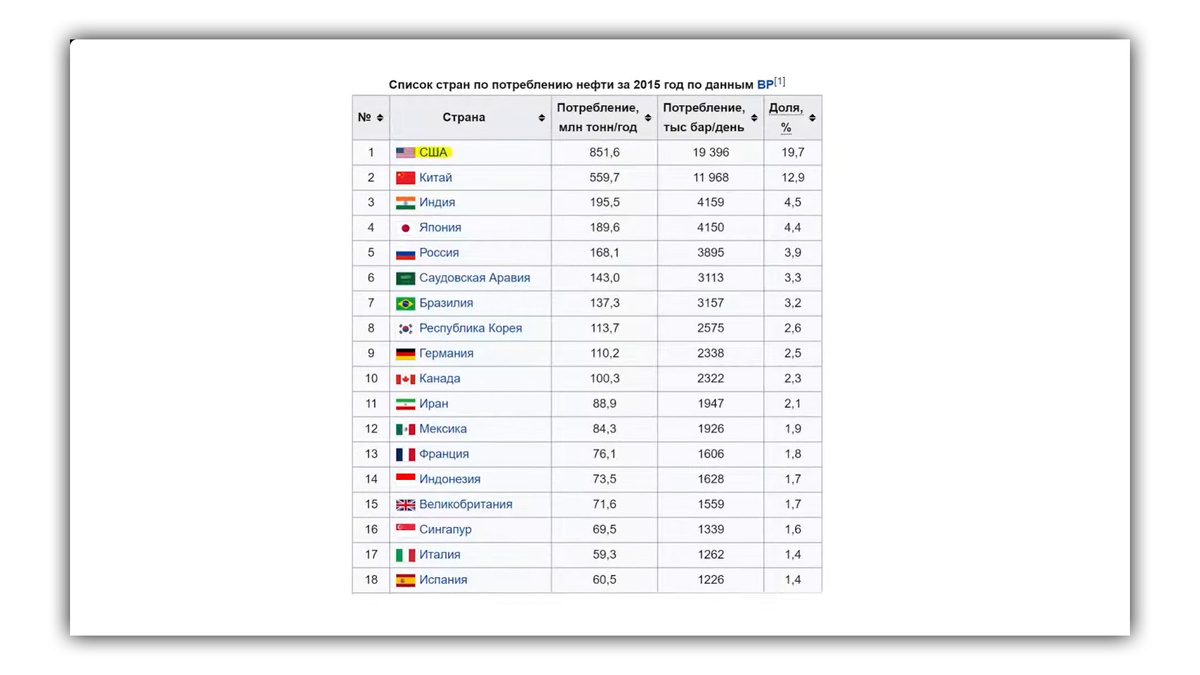Open the Испания country link
Viewport: 1200px width, 675px height.
coord(443,579)
